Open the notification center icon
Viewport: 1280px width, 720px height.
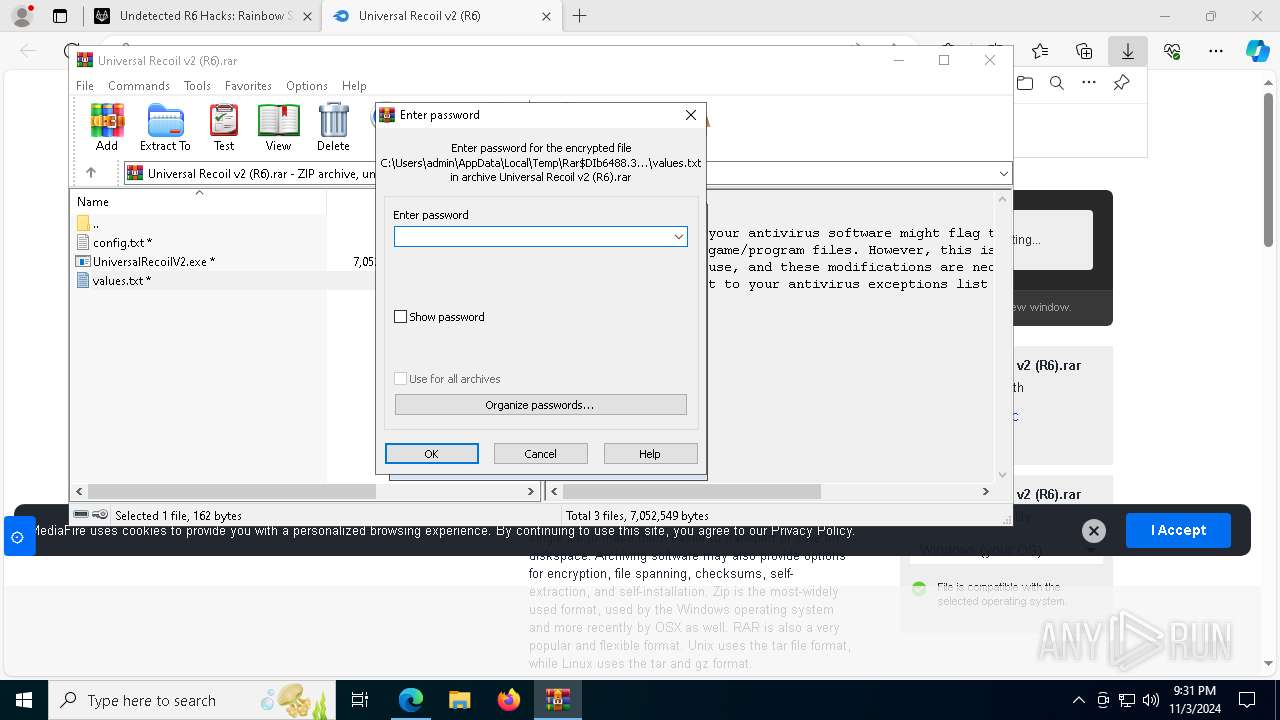point(1247,700)
